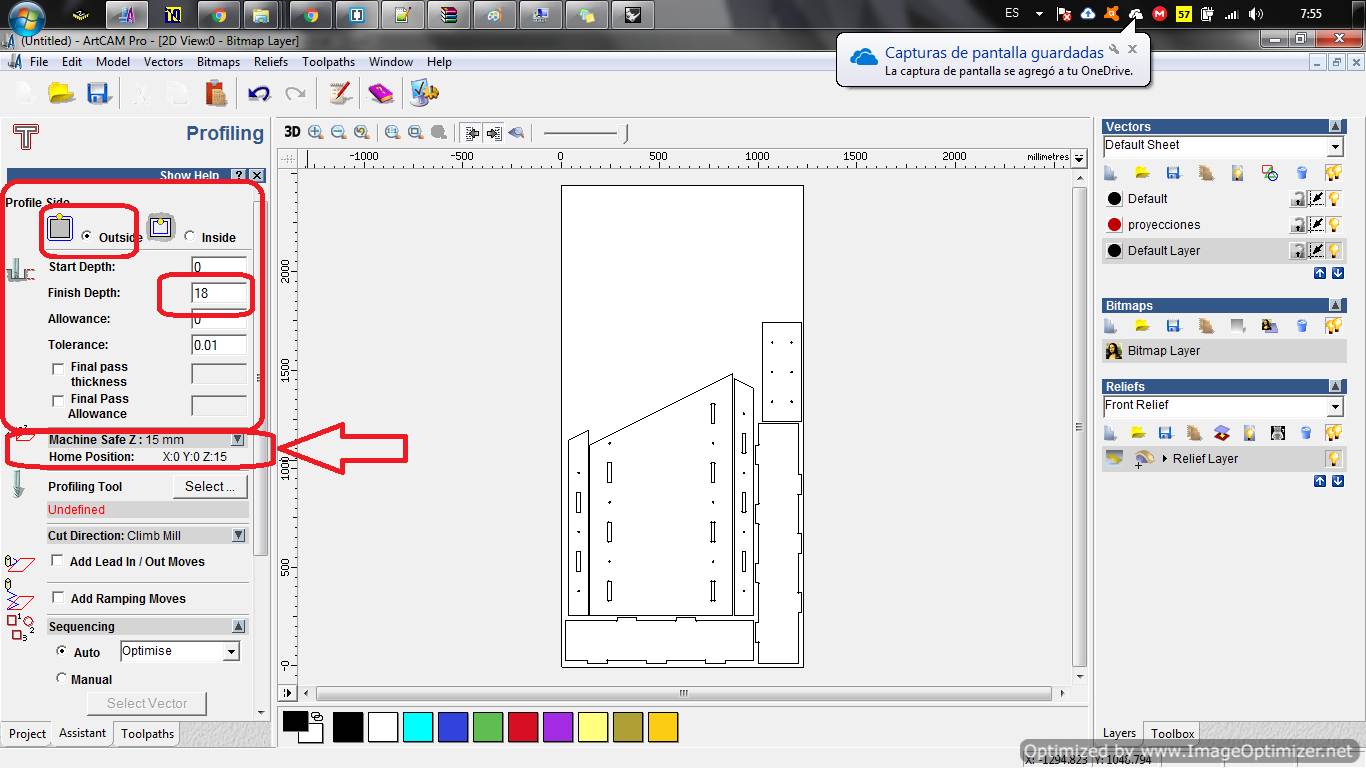The width and height of the screenshot is (1366, 768).
Task: Click the Zoom In magnifier icon
Action: 316,132
